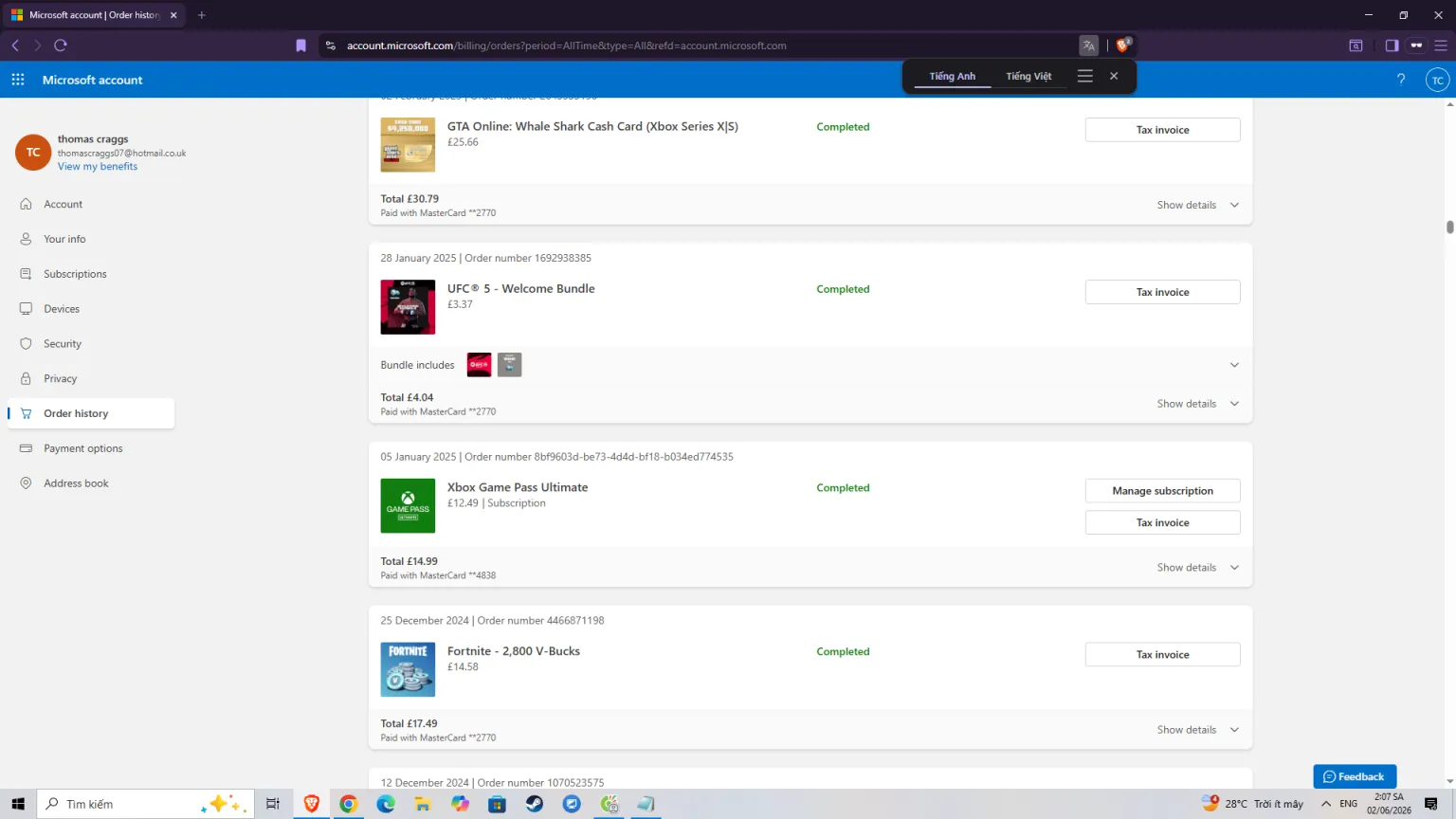Get Tax invoice for Fortnite V-Bucks order
This screenshot has height=819, width=1456.
[1162, 654]
